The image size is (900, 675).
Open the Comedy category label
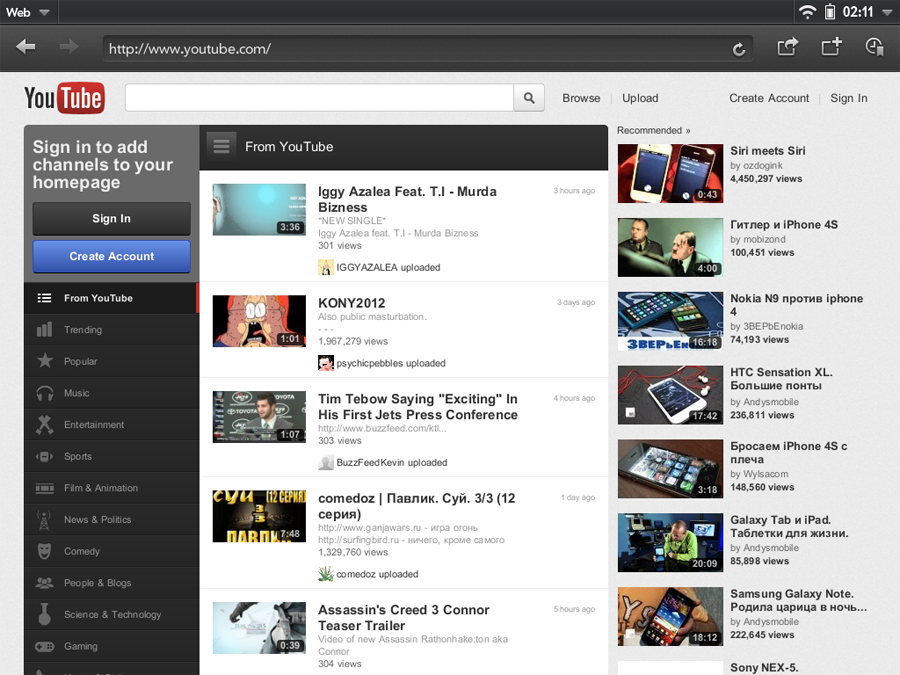click(82, 551)
